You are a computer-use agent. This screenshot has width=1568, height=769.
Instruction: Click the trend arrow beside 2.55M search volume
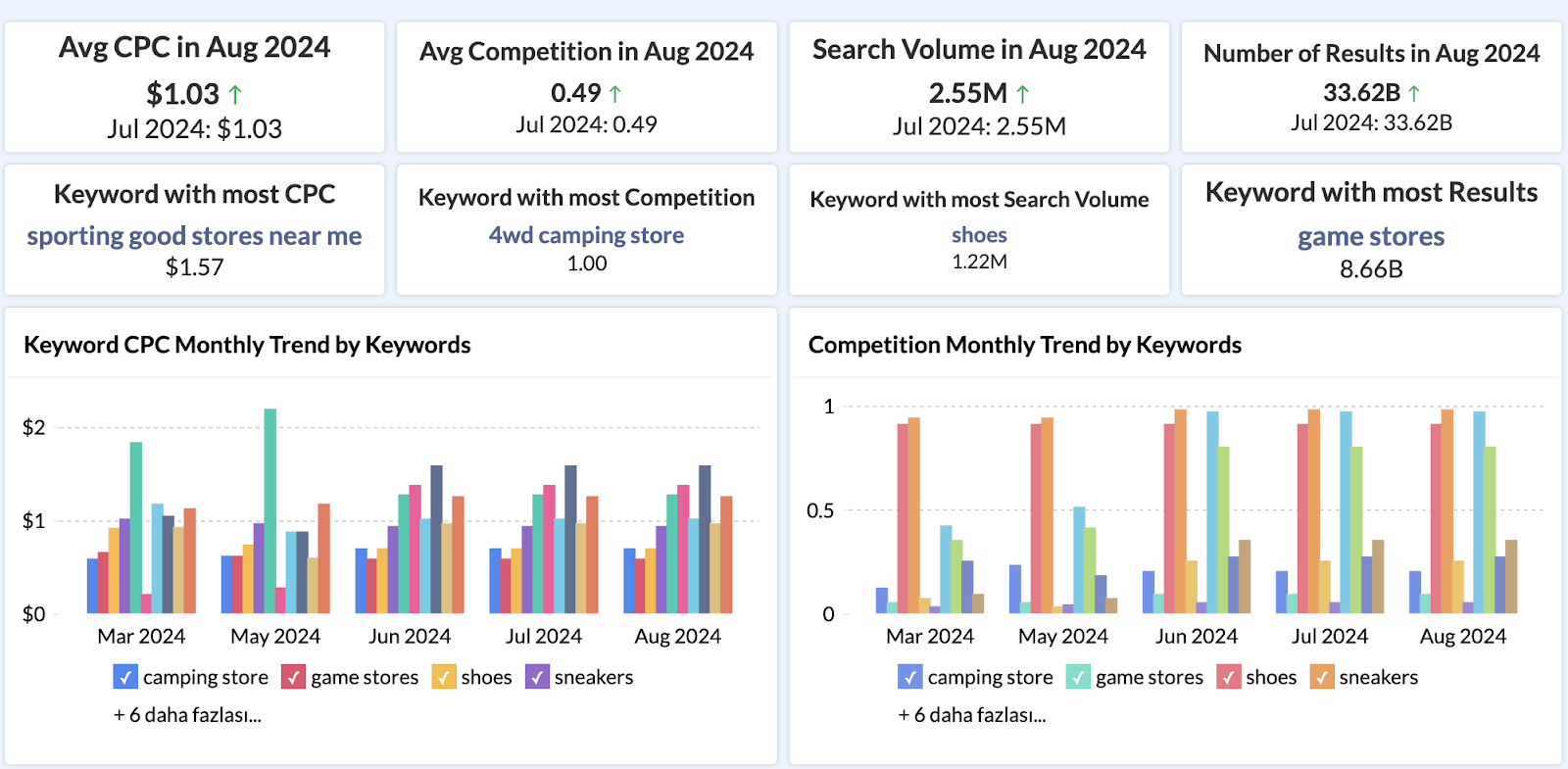coord(1022,94)
